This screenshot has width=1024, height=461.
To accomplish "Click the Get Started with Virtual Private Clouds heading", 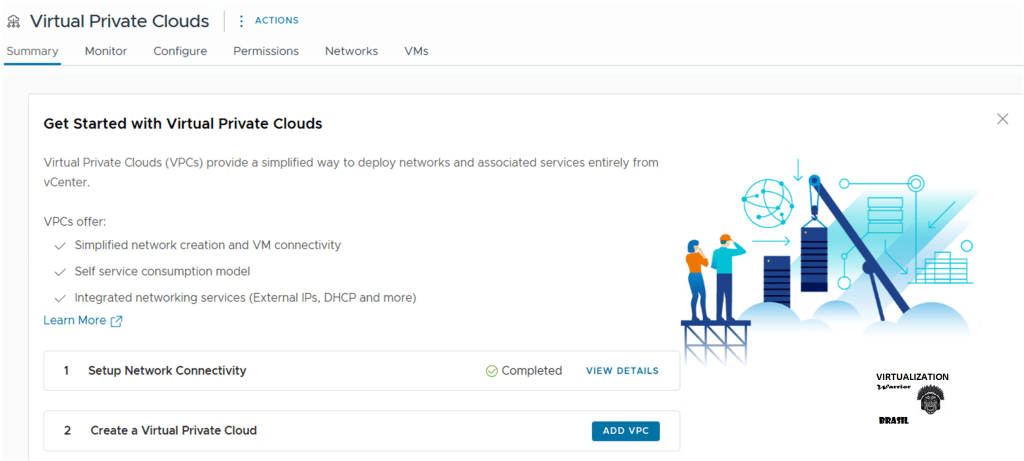I will [x=182, y=124].
